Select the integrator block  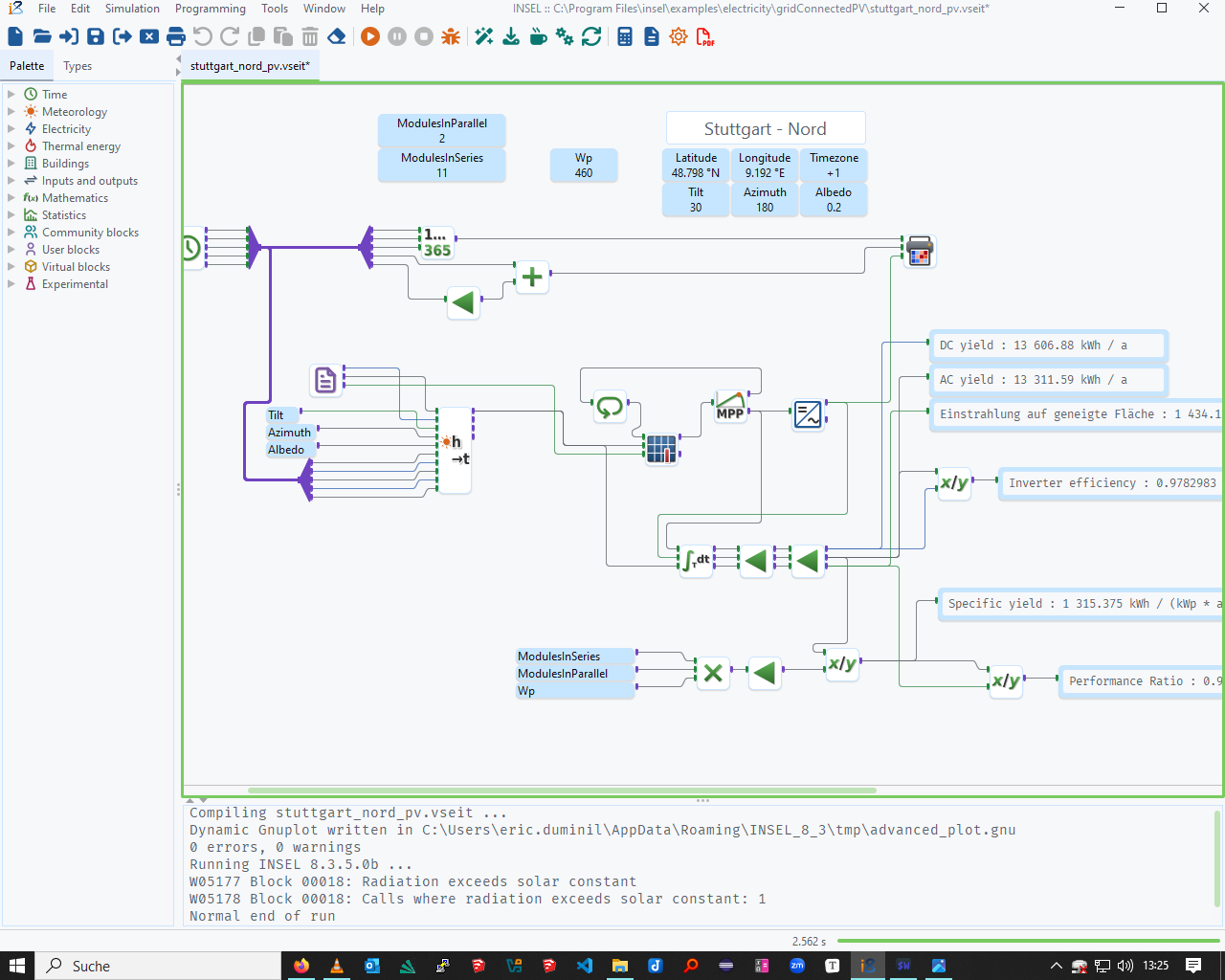point(697,560)
